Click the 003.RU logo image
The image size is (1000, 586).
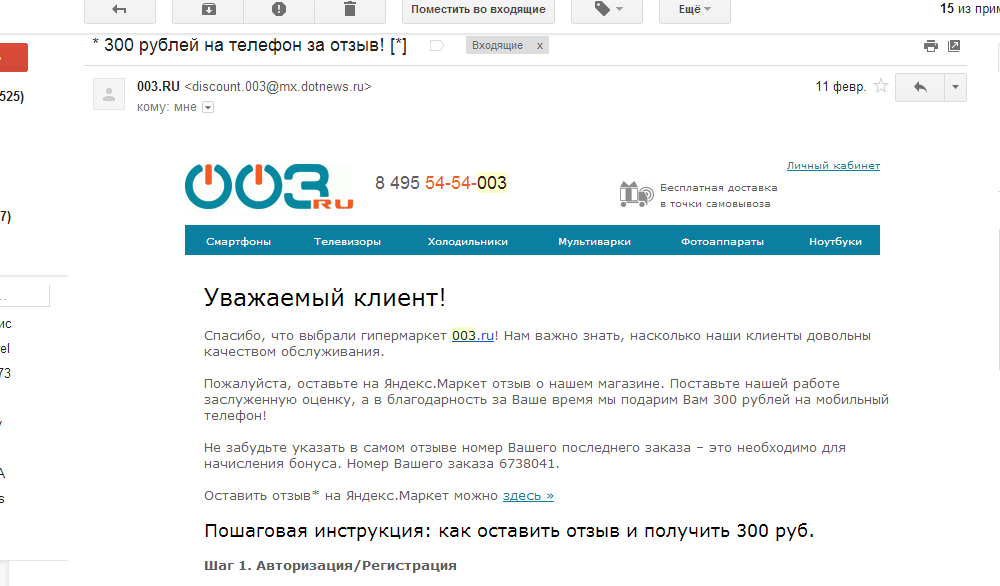point(269,186)
